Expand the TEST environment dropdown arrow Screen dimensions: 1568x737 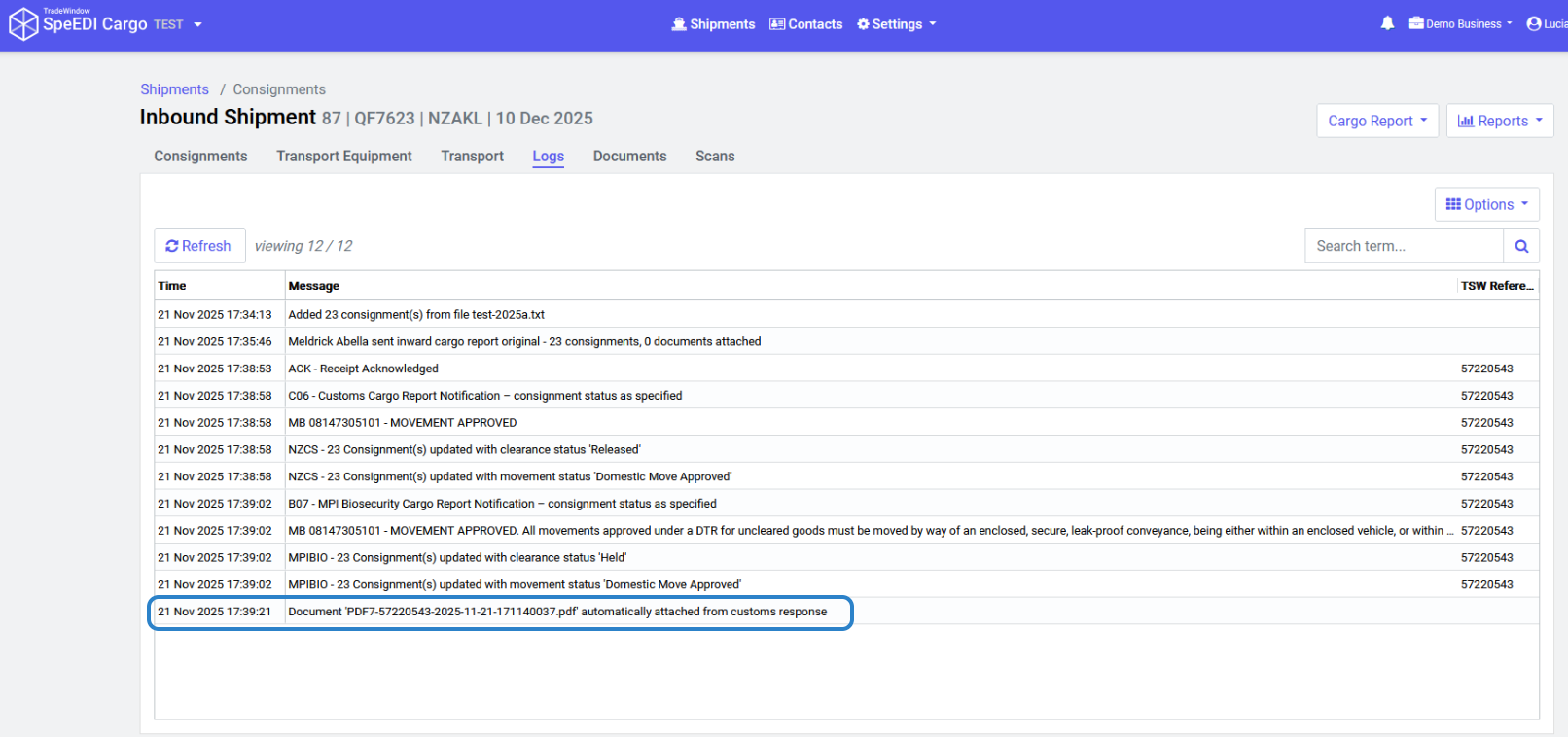(197, 24)
